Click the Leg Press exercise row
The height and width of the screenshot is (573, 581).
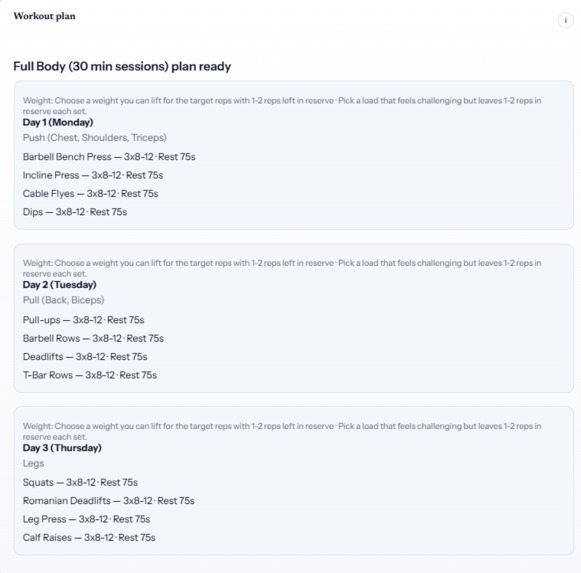pyautogui.click(x=86, y=519)
